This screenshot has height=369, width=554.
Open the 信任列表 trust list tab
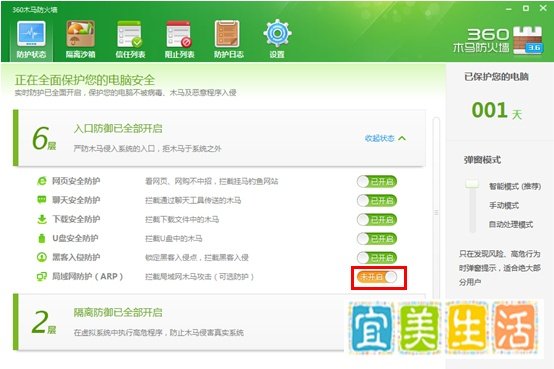[130, 39]
